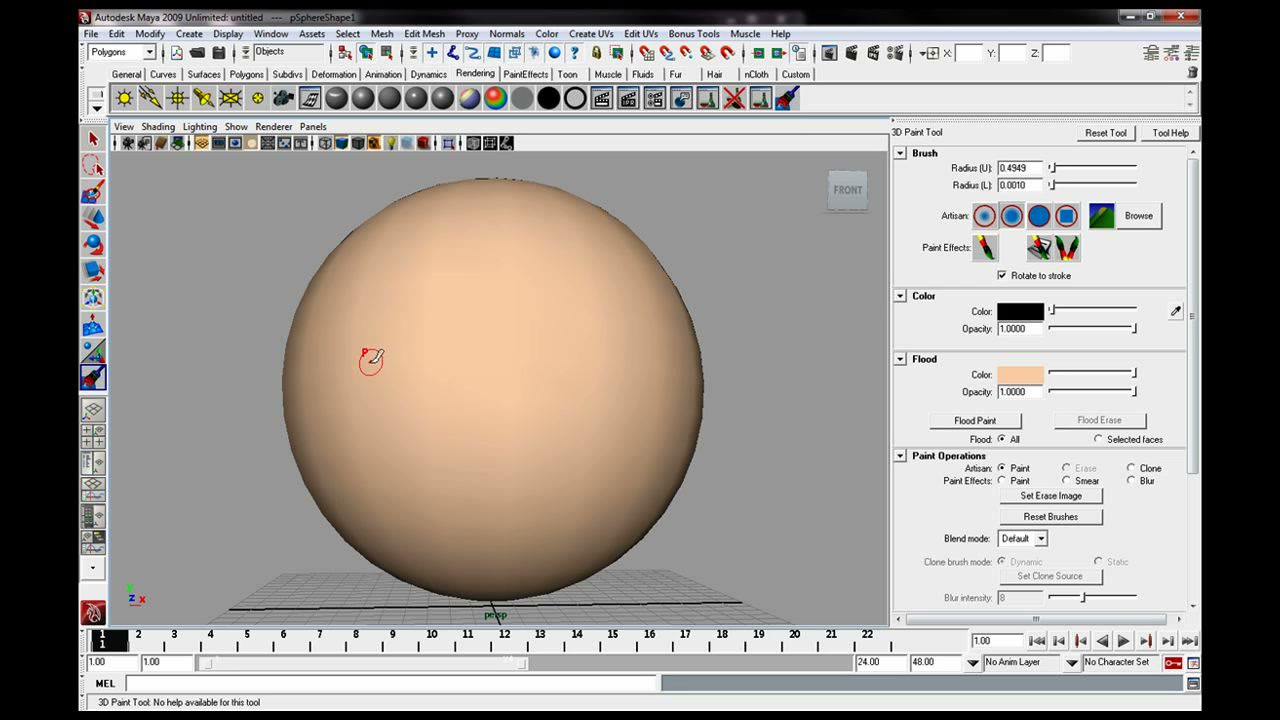Click the camera shelf icon

[x=283, y=98]
